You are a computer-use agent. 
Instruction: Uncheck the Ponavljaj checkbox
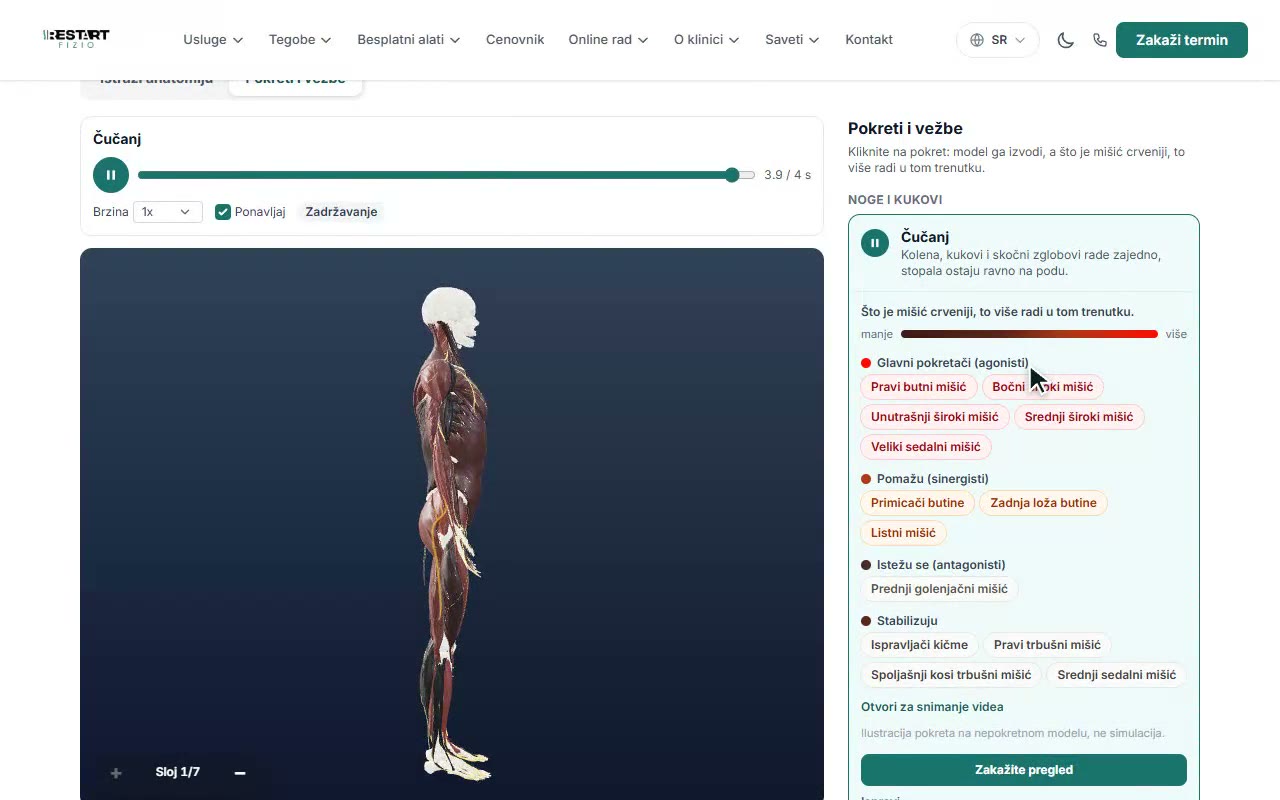click(x=223, y=212)
